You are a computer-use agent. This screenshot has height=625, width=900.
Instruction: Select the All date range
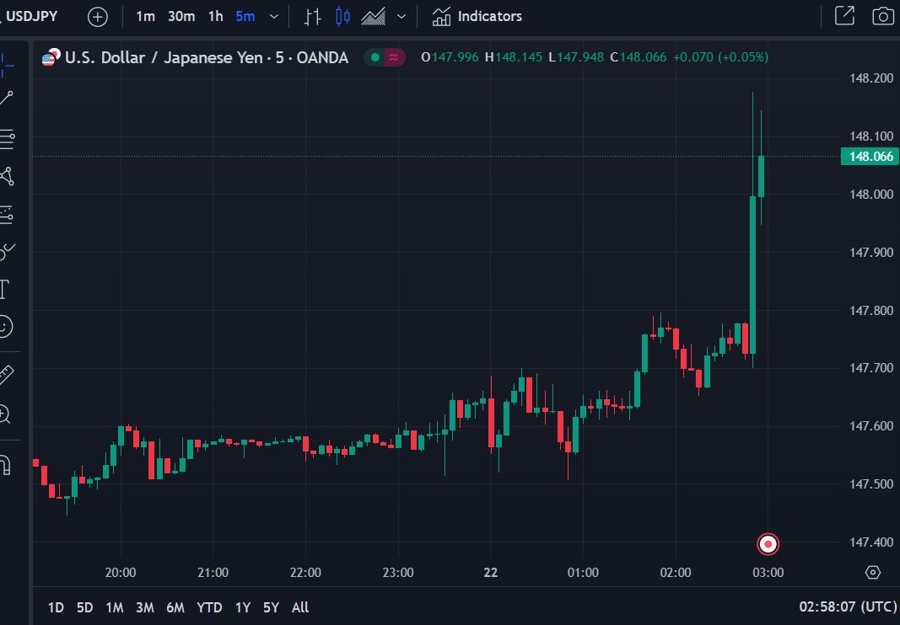[300, 607]
